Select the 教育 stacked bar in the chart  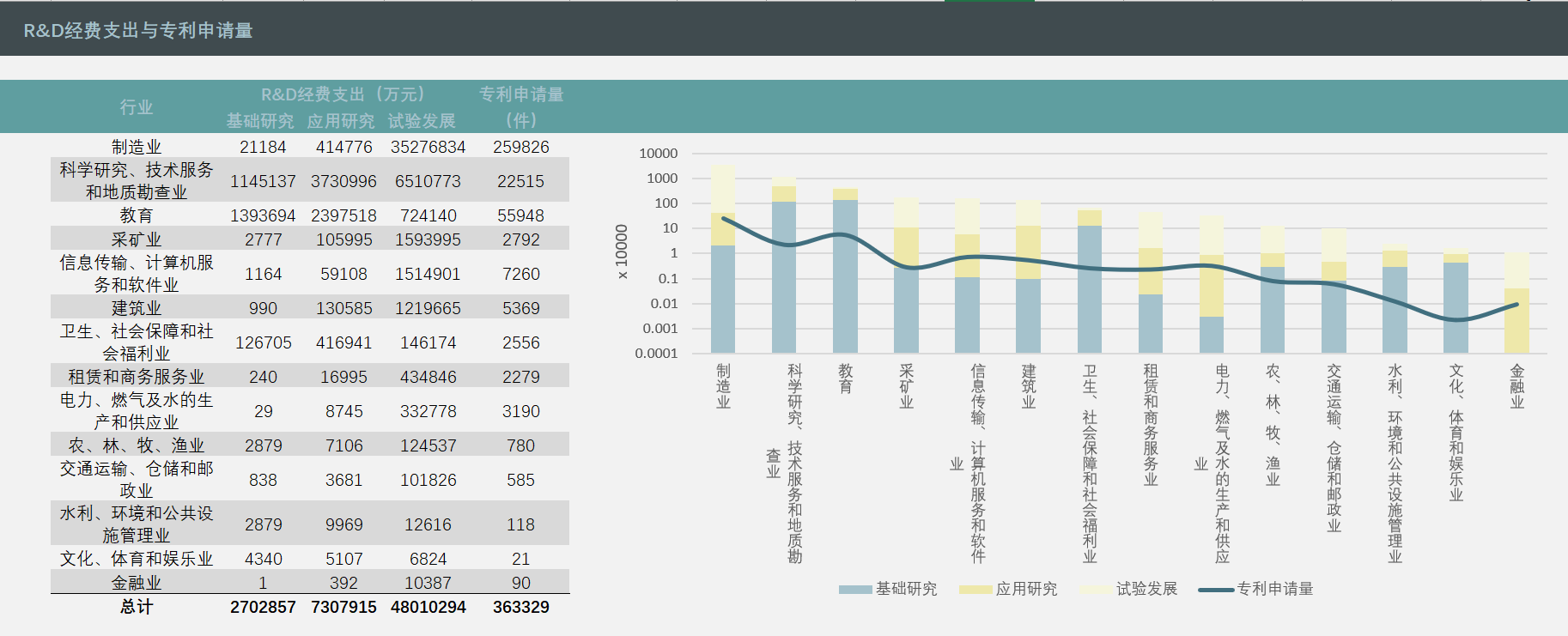(x=845, y=270)
